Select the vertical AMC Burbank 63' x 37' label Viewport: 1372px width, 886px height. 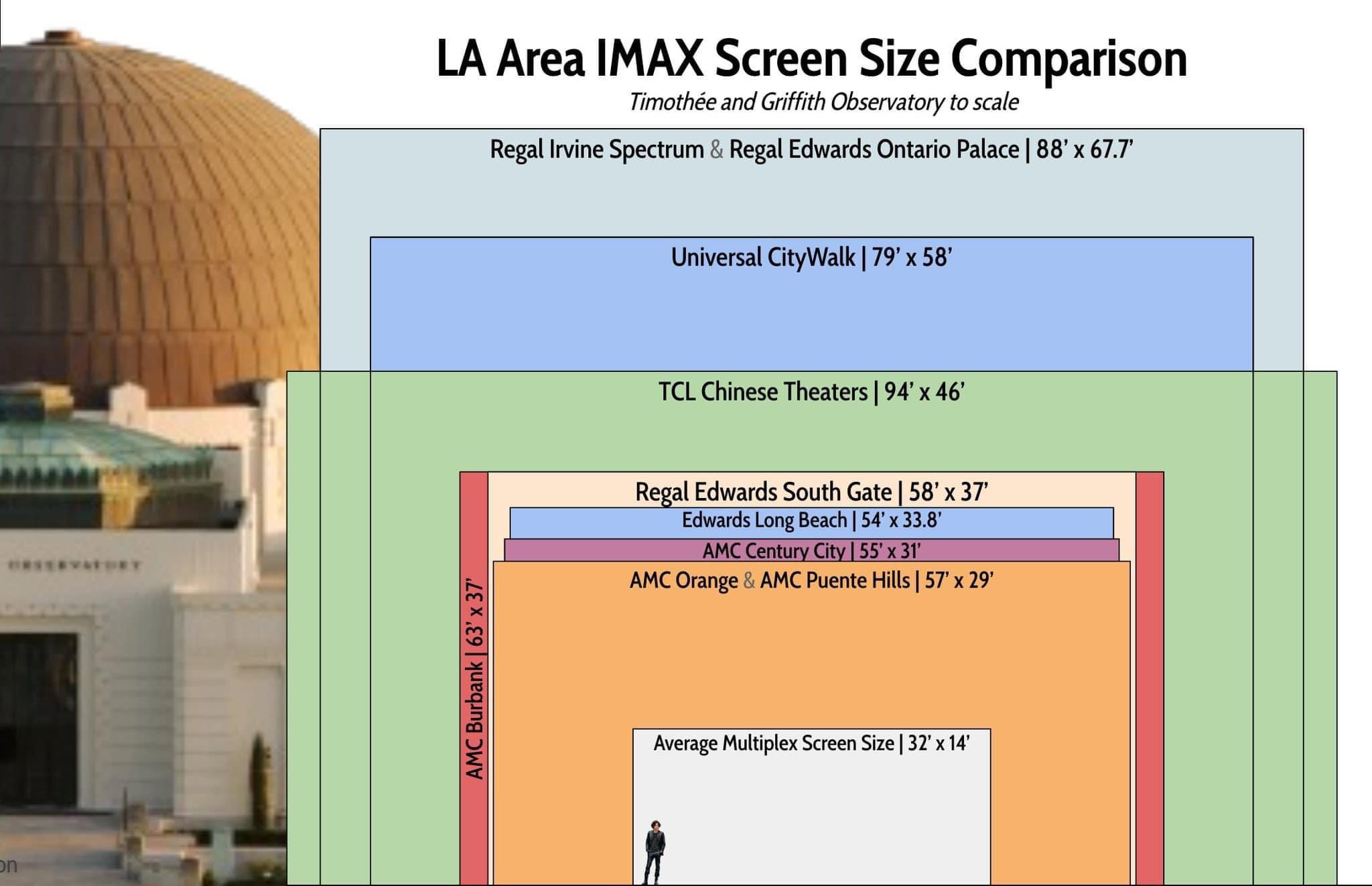point(474,680)
